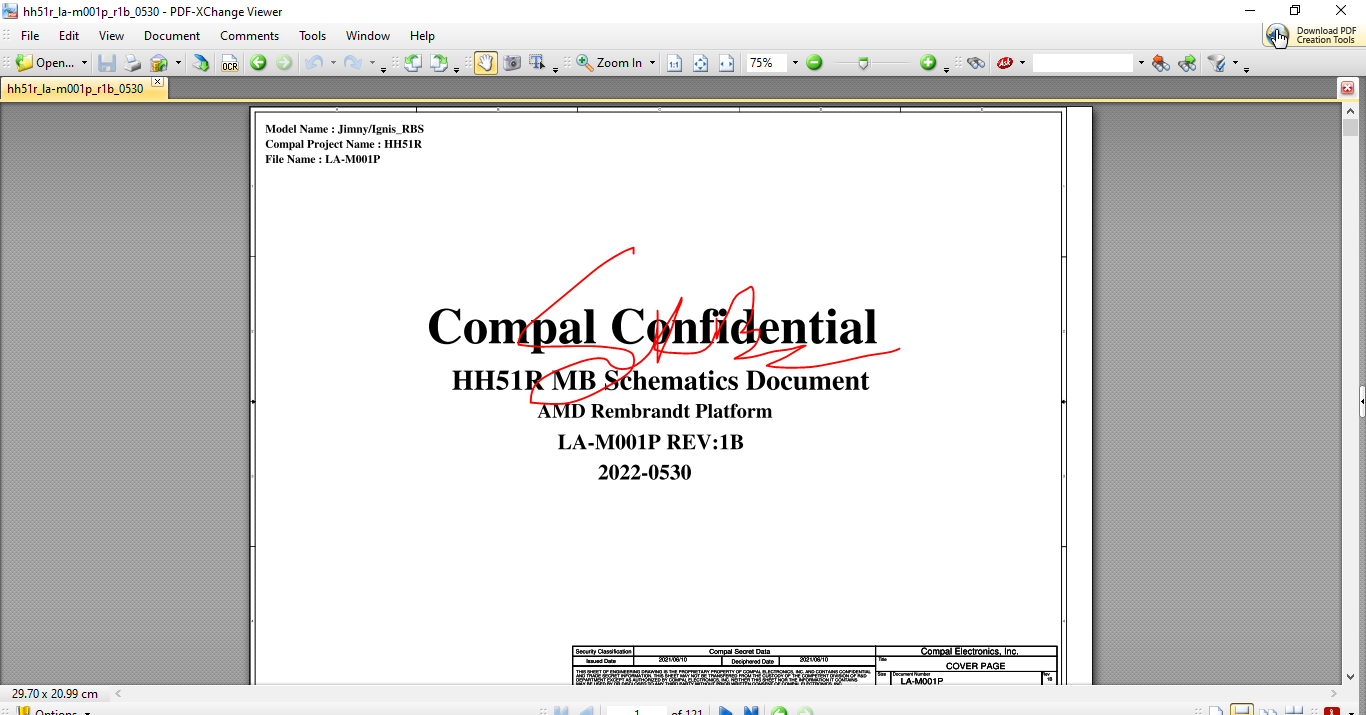Click the Fit Width icon

coord(726,63)
